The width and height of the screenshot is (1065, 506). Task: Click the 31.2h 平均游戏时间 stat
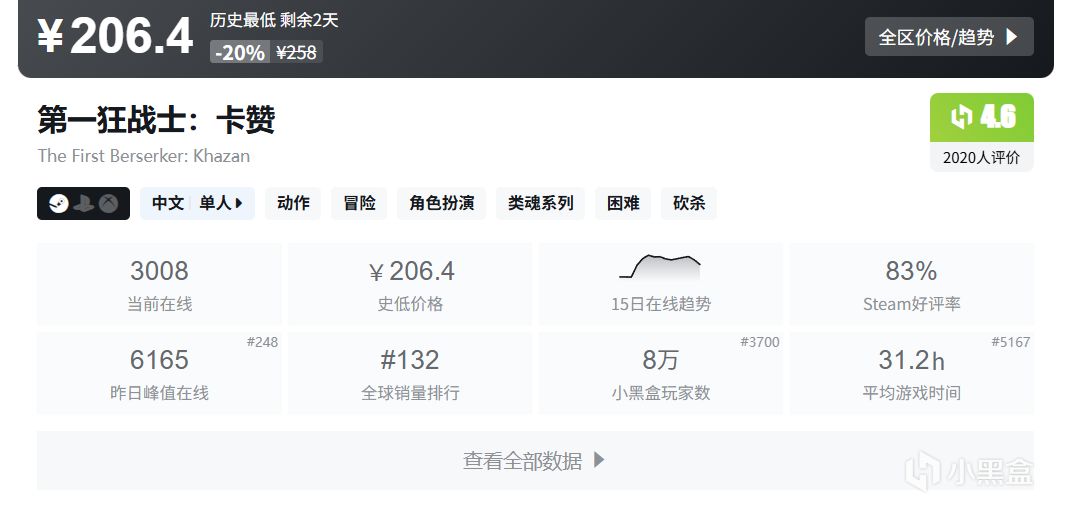(x=911, y=373)
